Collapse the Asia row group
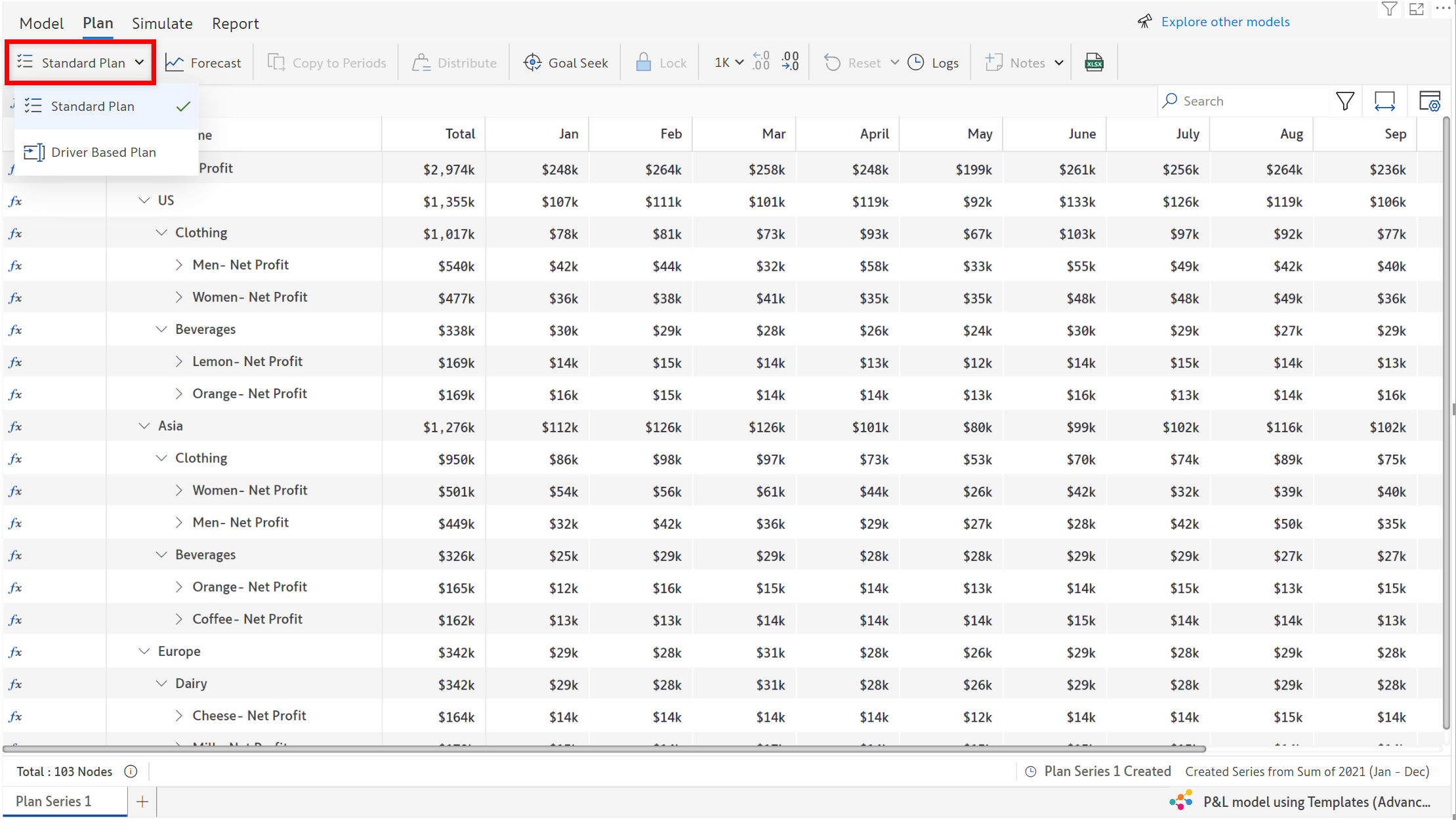The height and width of the screenshot is (820, 1456). coord(144,426)
